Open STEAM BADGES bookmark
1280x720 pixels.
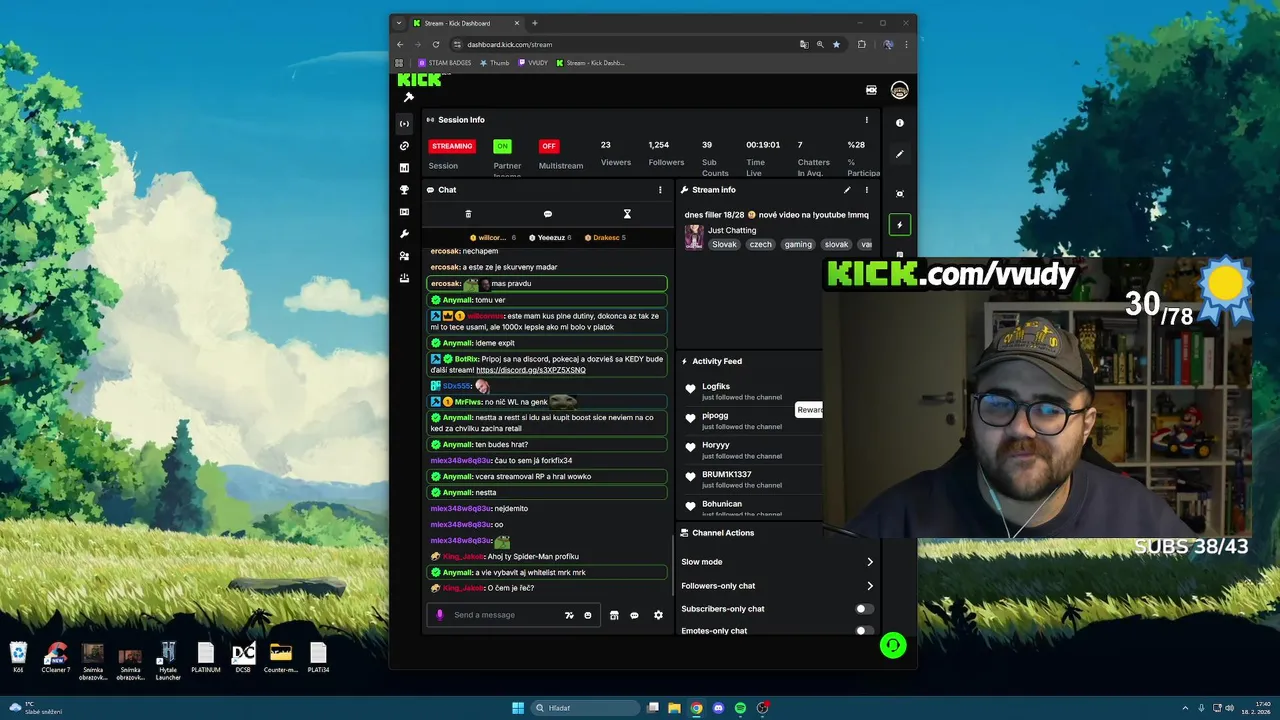click(x=445, y=63)
